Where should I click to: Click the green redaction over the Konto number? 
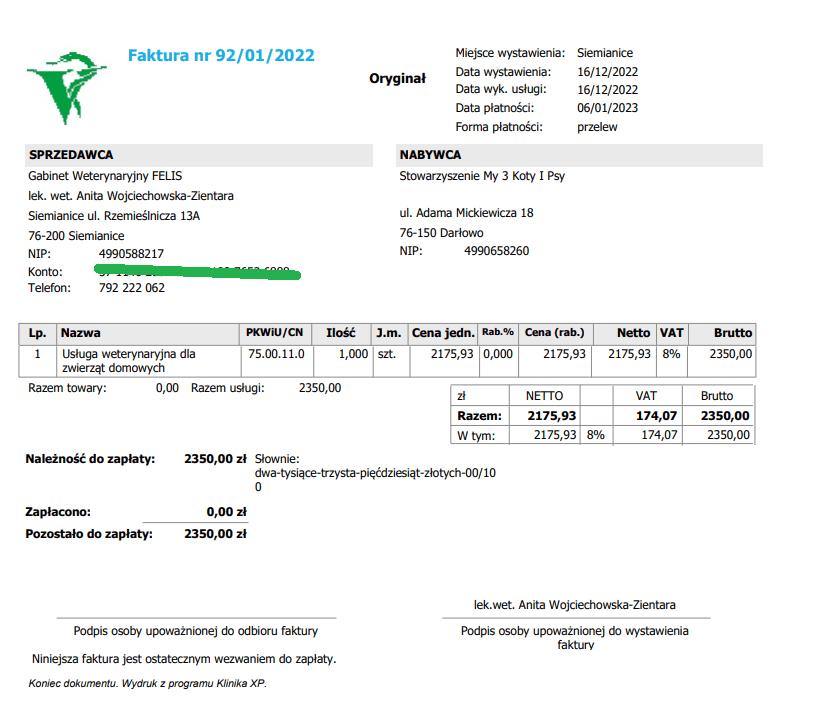coord(197,272)
